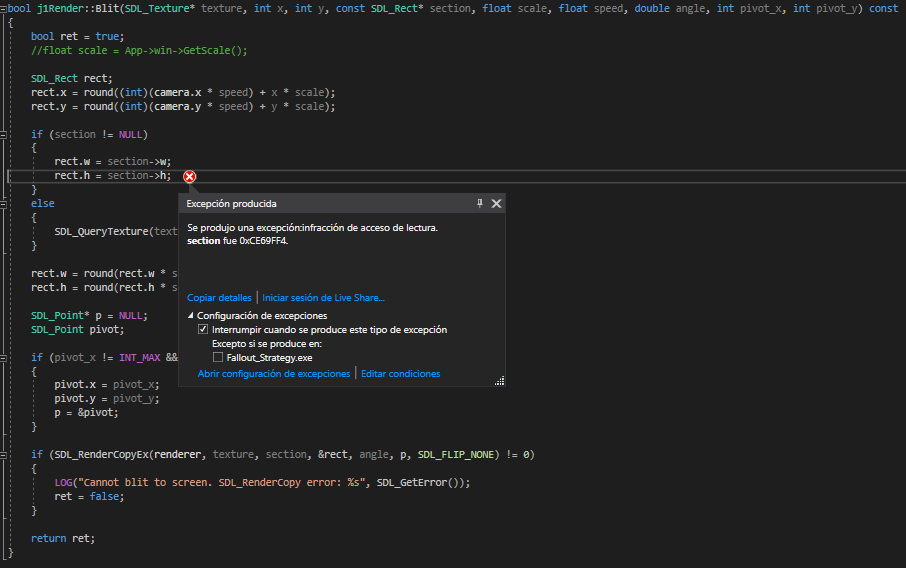Click Copiar detalles link
Screen dimensions: 906x568
point(219,298)
